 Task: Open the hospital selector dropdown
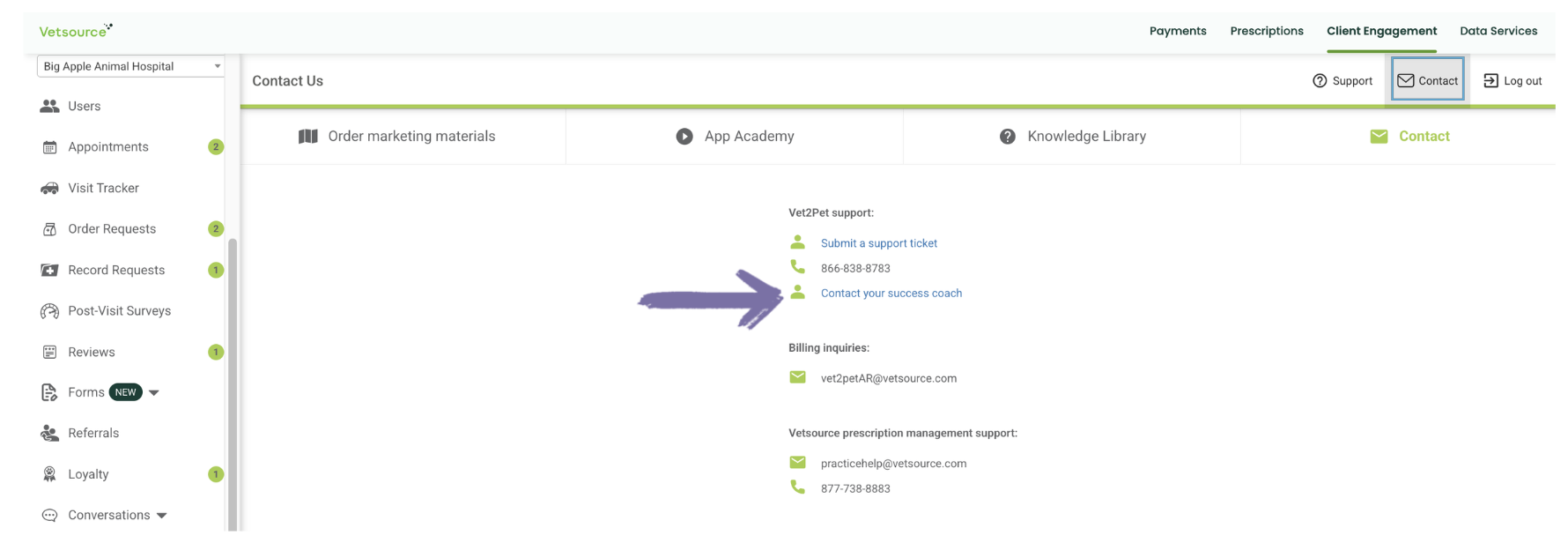(x=130, y=66)
